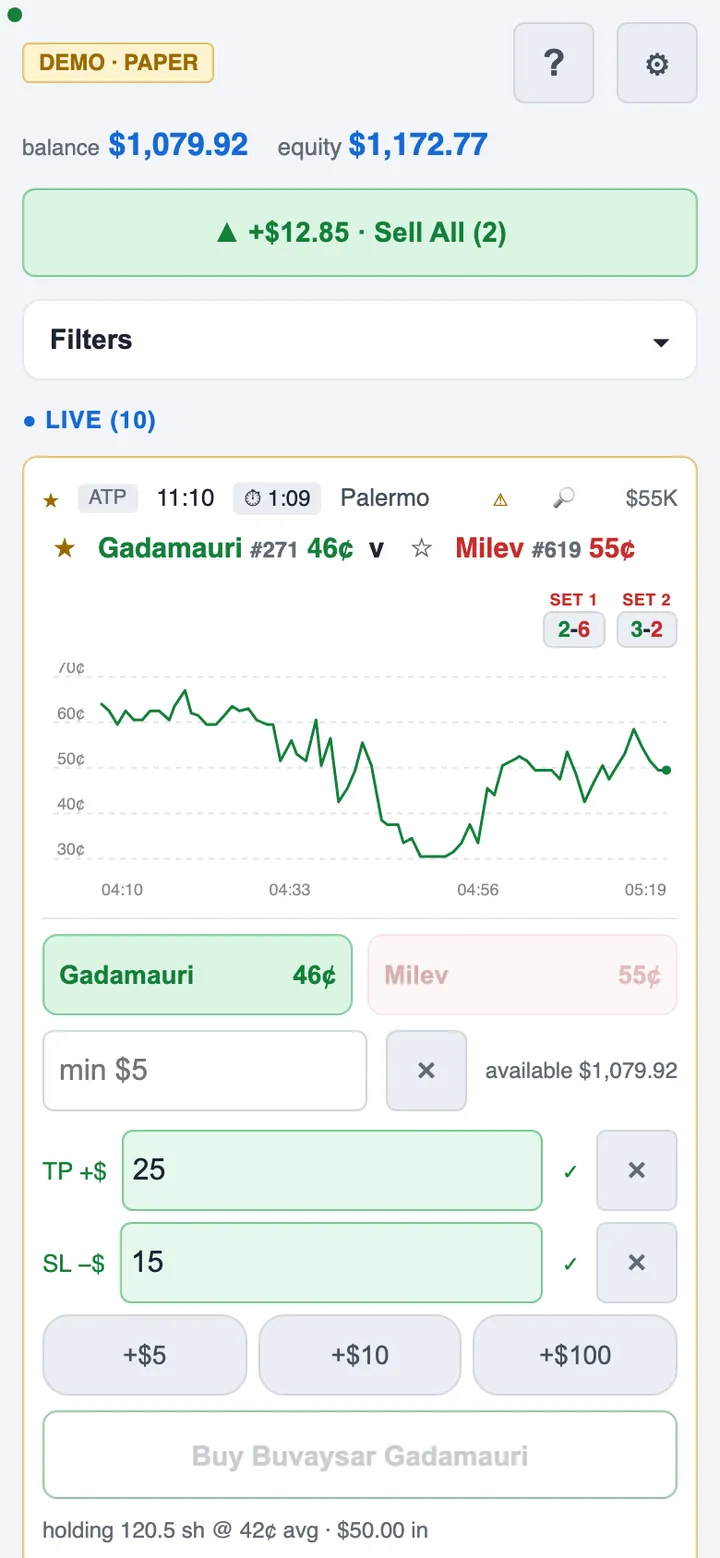
Task: Toggle Gadamauri favorite star
Action: coord(65,548)
